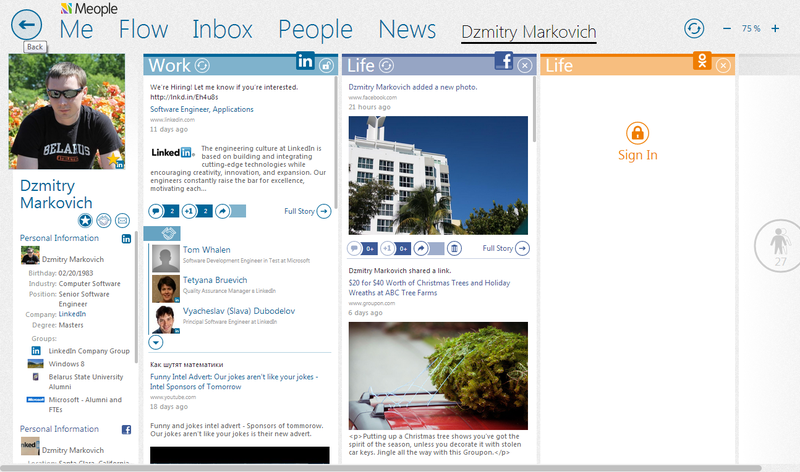Expand more connections with down arrow

click(156, 342)
